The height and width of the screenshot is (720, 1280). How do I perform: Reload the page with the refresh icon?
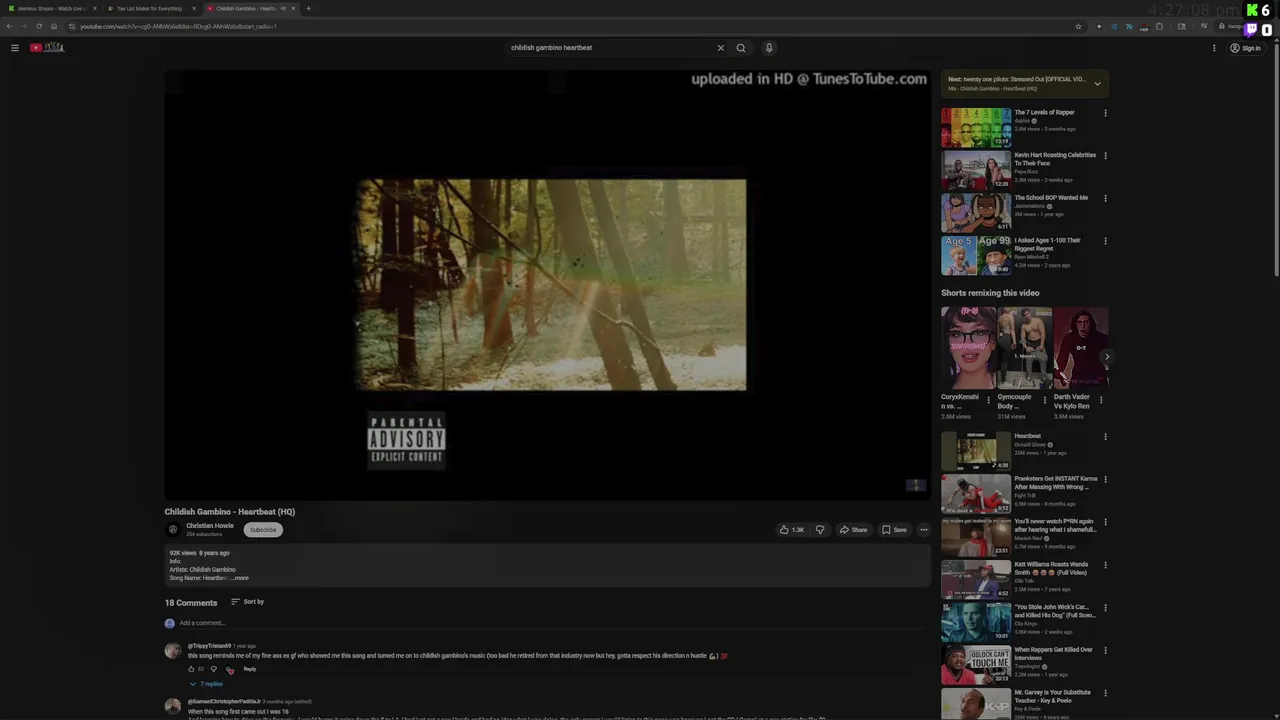[39, 26]
